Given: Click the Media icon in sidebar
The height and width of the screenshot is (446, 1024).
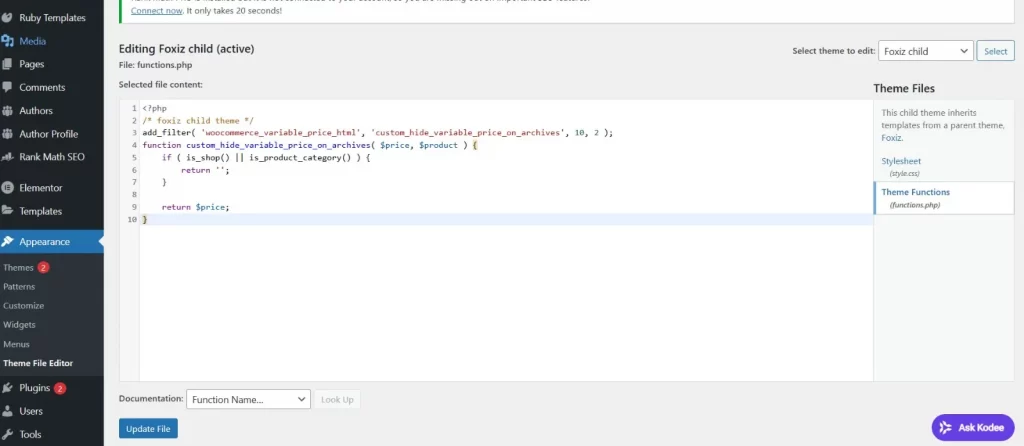Looking at the screenshot, I should click(x=9, y=41).
